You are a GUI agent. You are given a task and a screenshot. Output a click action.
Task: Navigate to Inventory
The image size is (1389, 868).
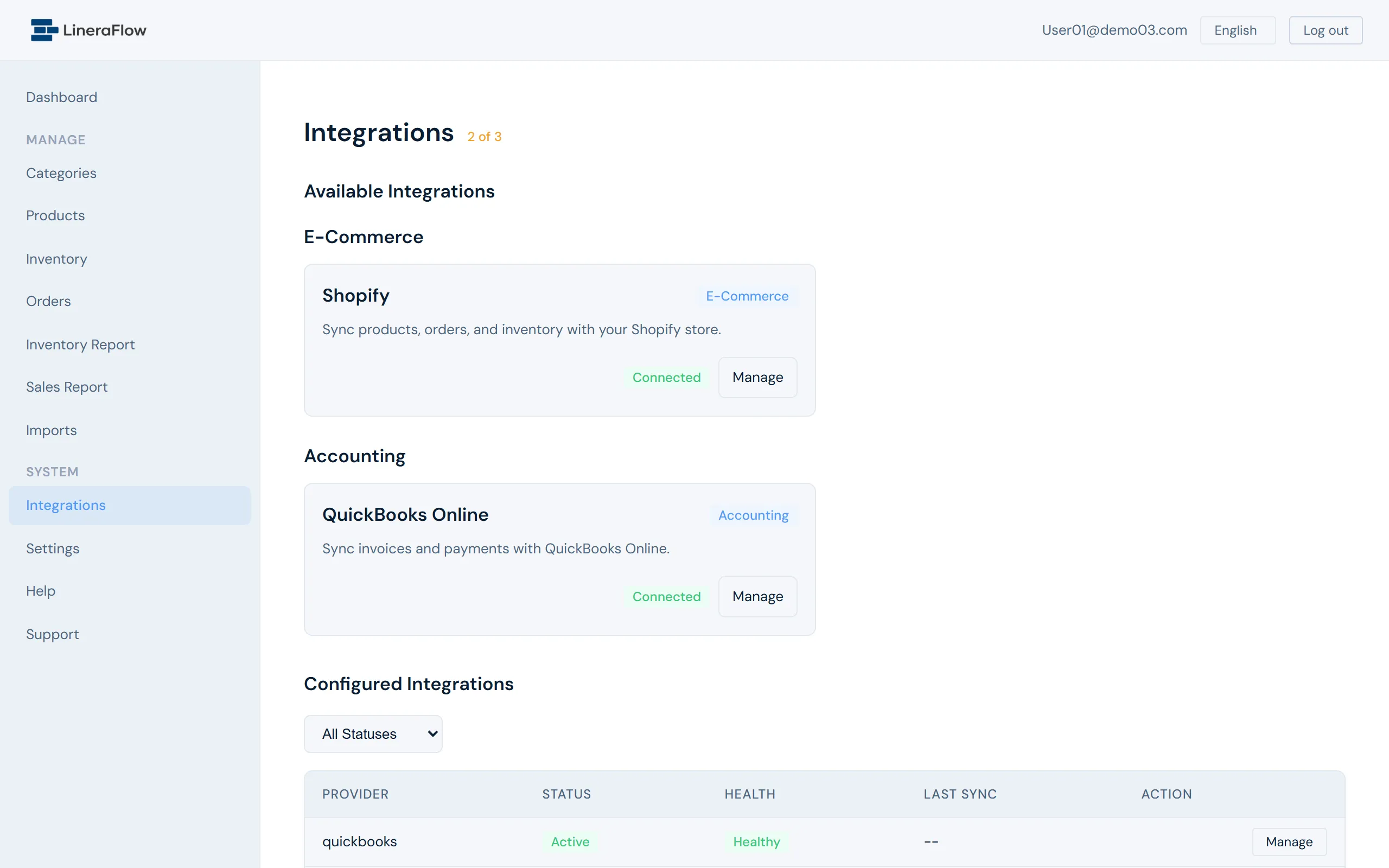click(x=56, y=259)
